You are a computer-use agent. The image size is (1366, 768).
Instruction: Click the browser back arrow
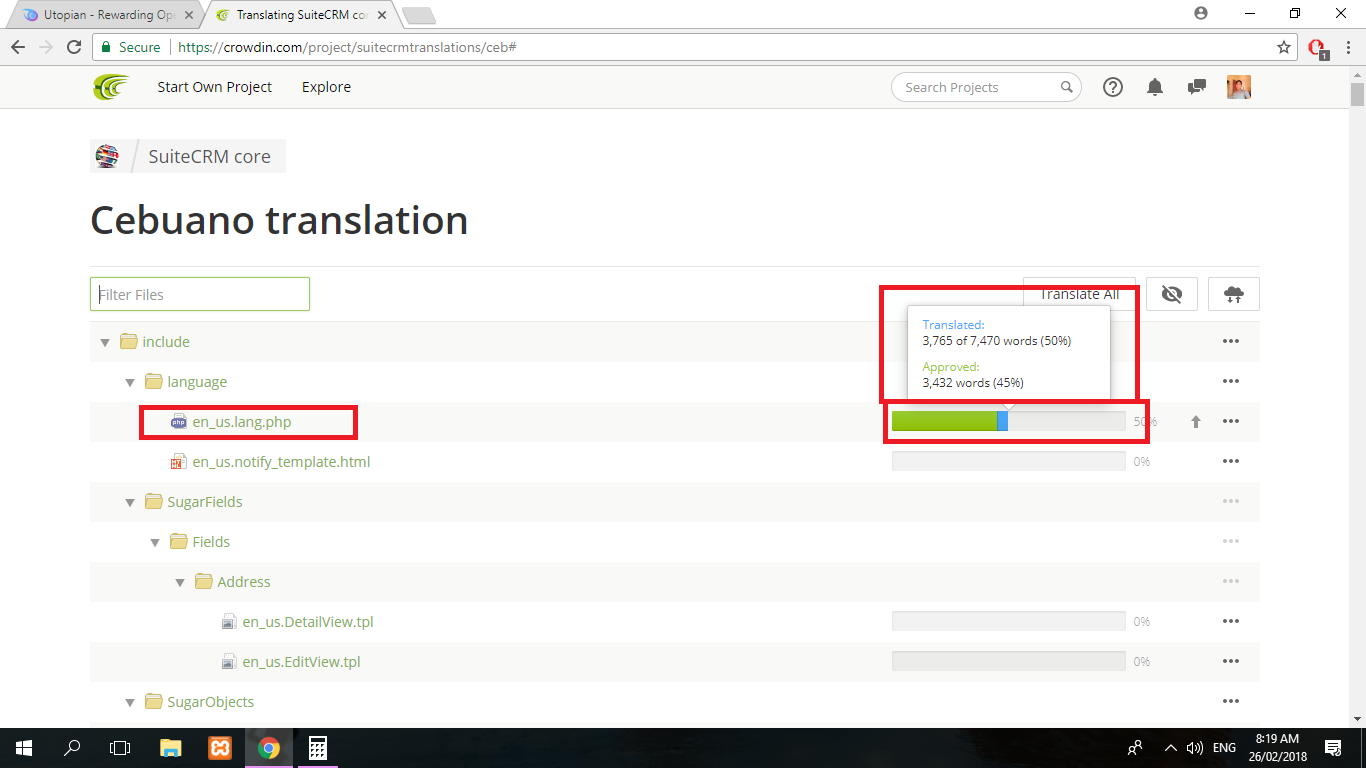coord(18,47)
